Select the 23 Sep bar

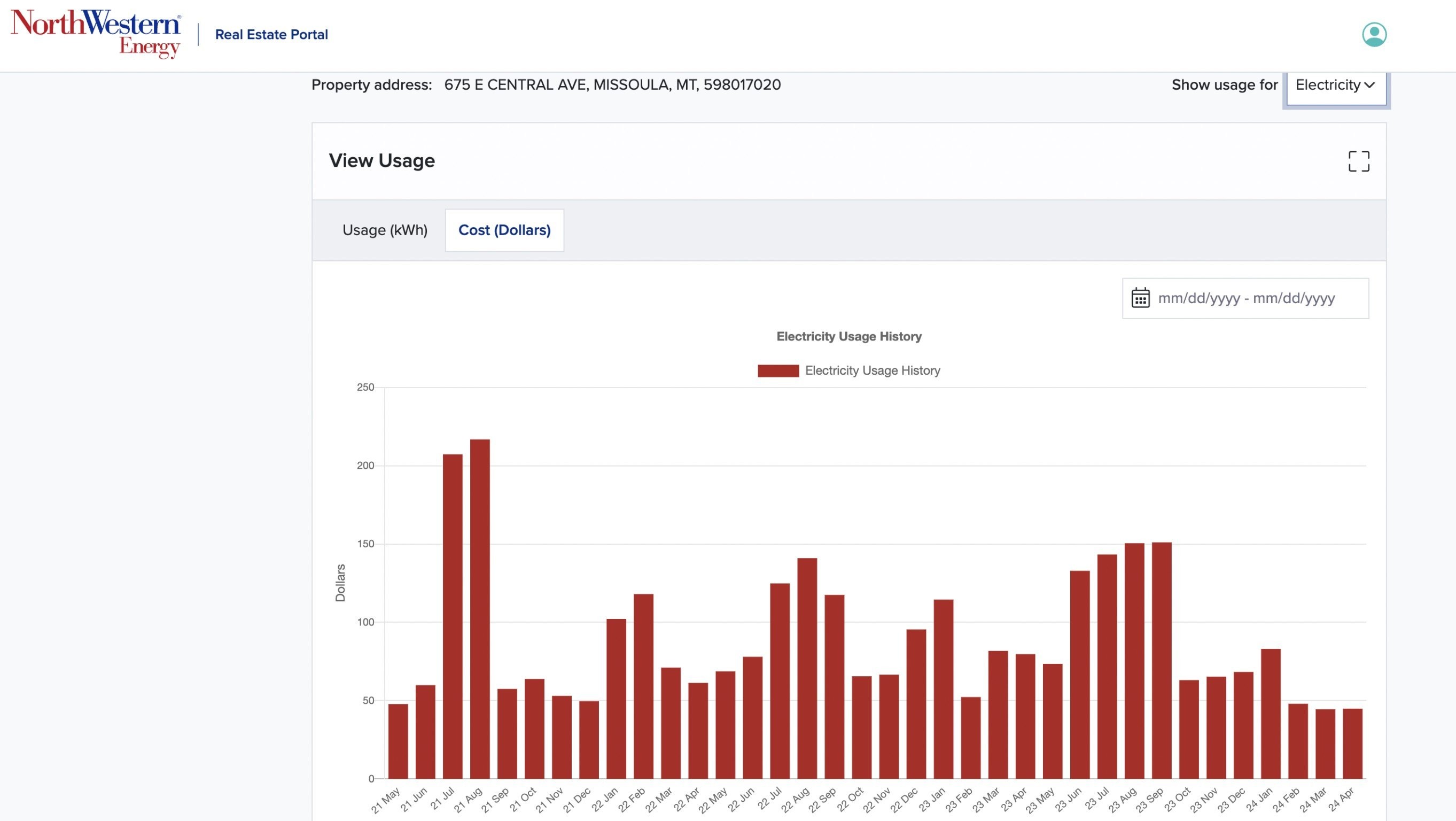(x=1162, y=661)
